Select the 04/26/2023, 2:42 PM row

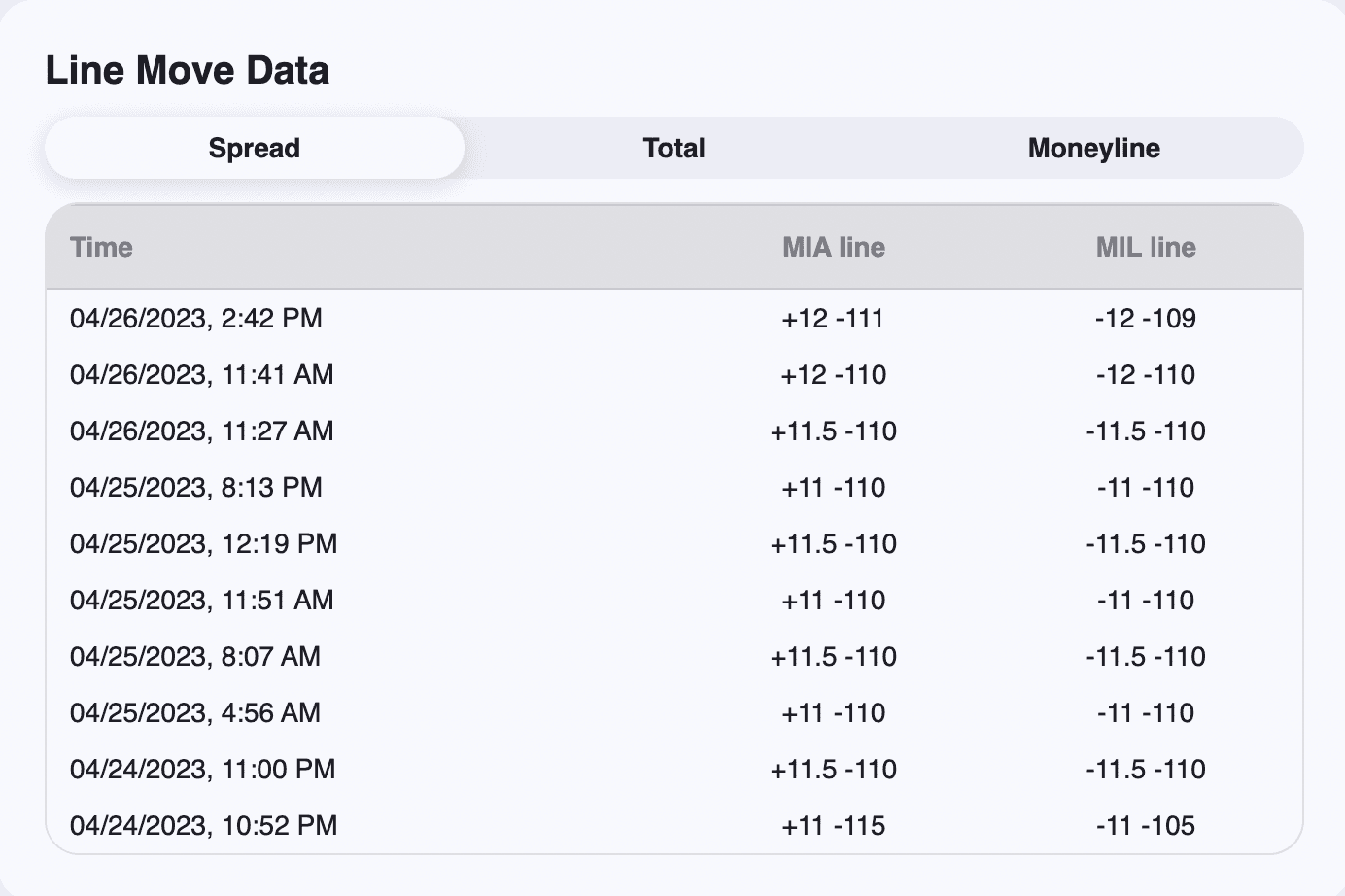[x=196, y=319]
